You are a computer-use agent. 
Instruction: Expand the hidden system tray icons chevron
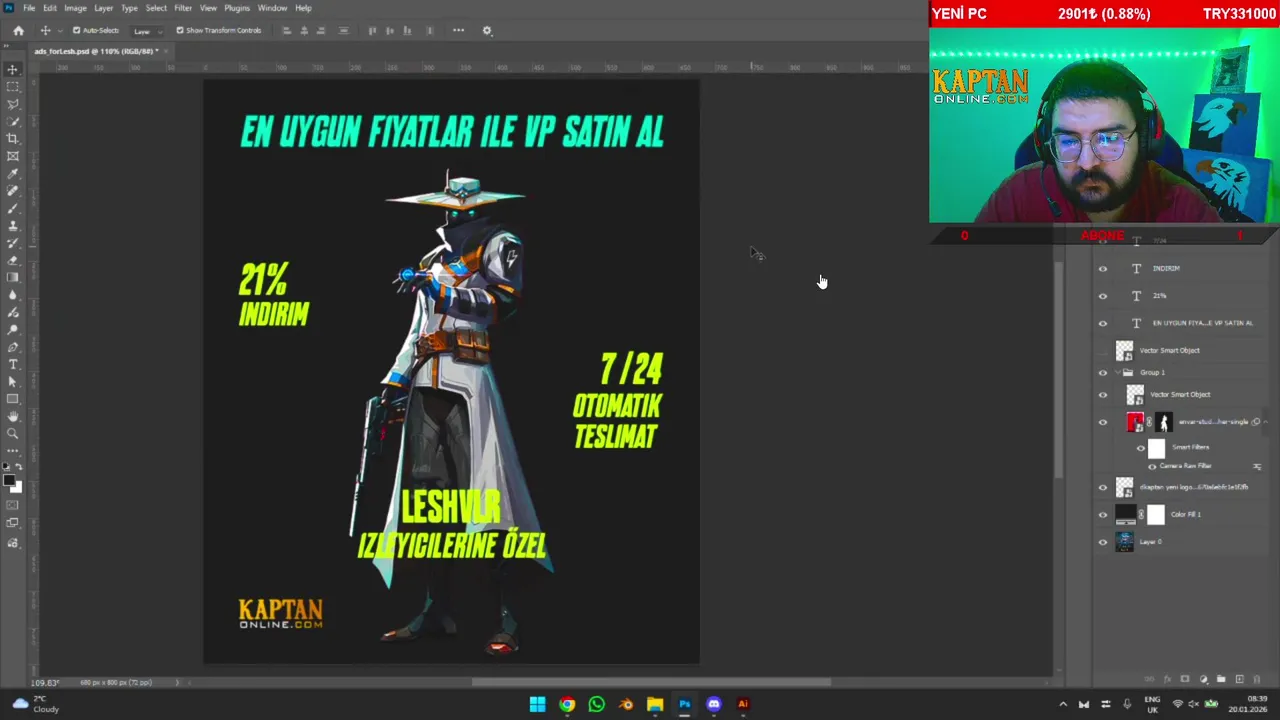click(x=1063, y=704)
